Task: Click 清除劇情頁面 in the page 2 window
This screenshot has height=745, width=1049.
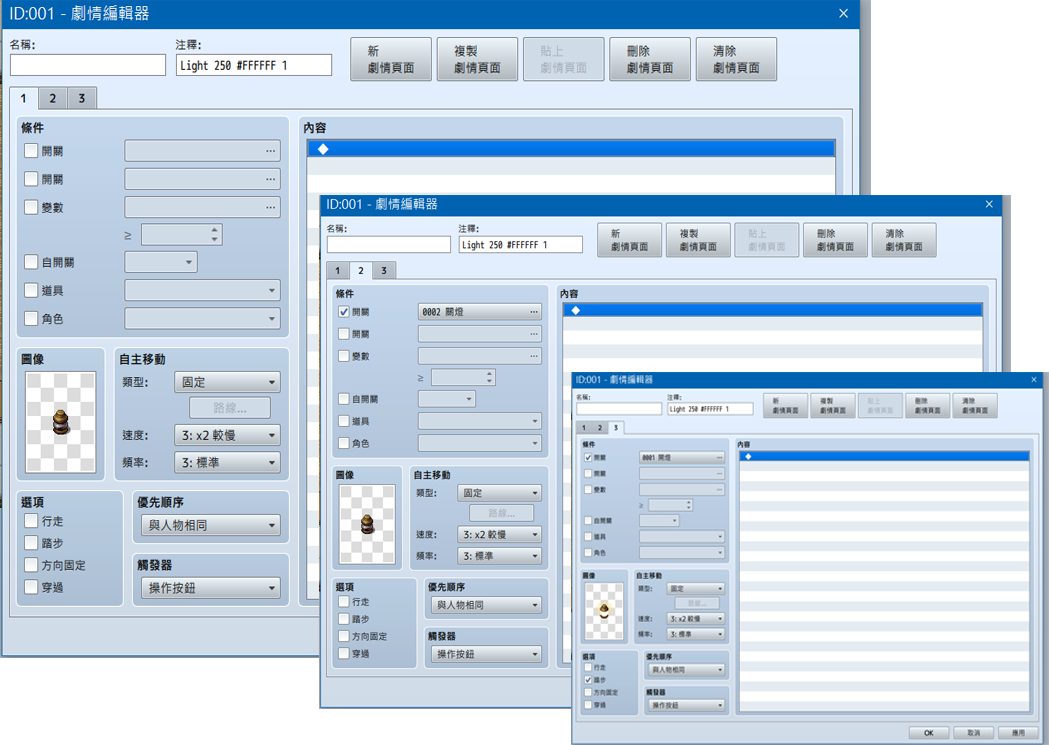Action: (x=904, y=240)
